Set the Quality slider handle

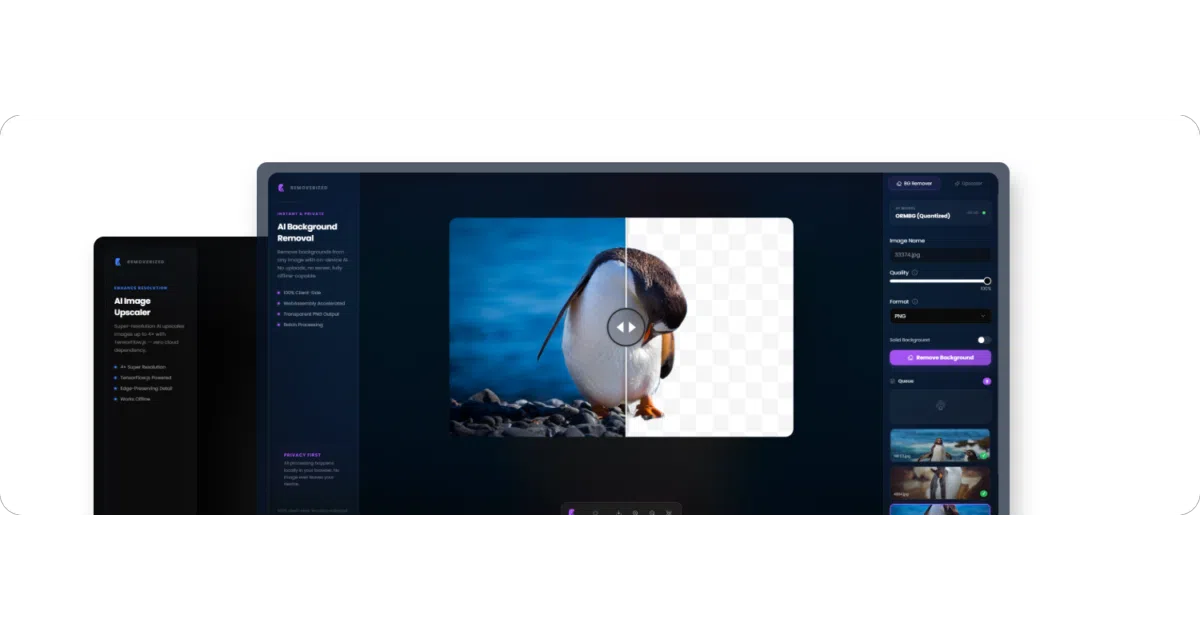point(987,281)
